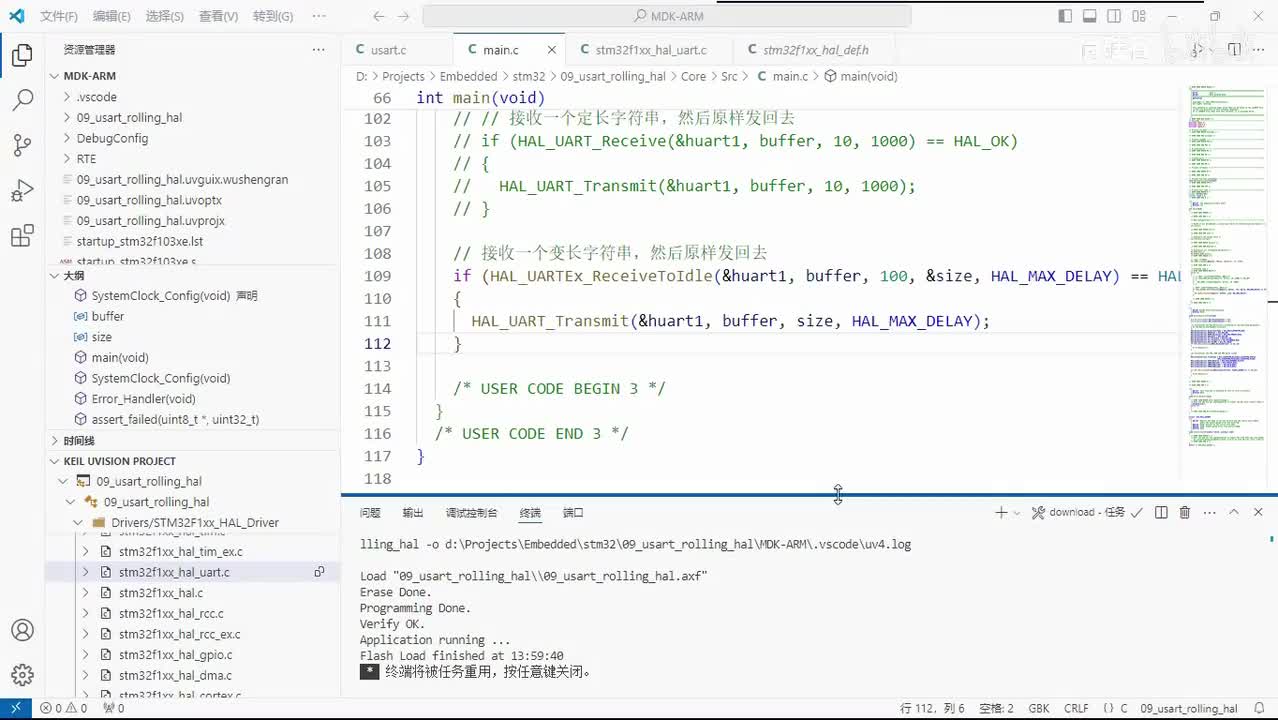1278x720 pixels.
Task: Open the 转到(G) menu
Action: tap(273, 16)
